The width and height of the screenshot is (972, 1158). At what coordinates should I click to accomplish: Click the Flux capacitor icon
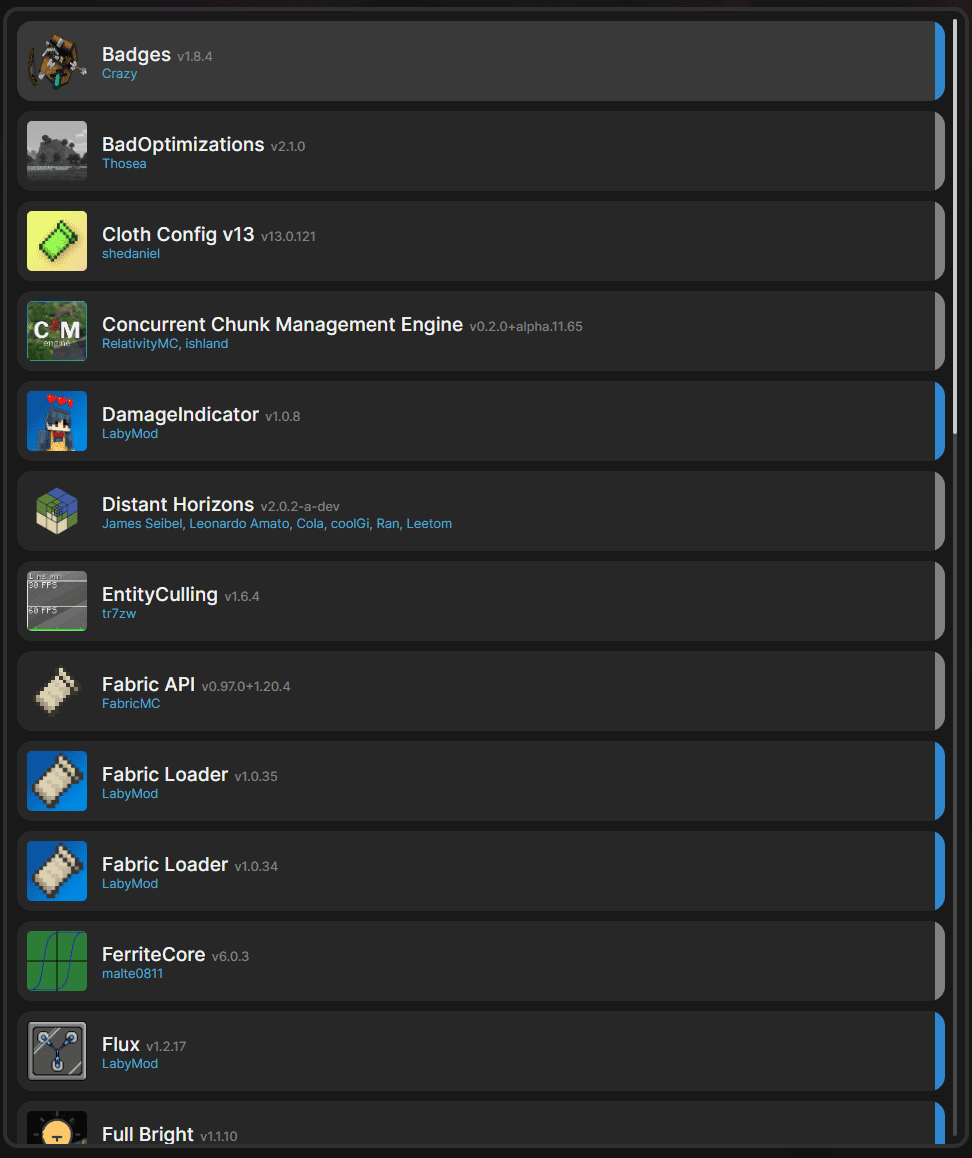click(x=57, y=1051)
